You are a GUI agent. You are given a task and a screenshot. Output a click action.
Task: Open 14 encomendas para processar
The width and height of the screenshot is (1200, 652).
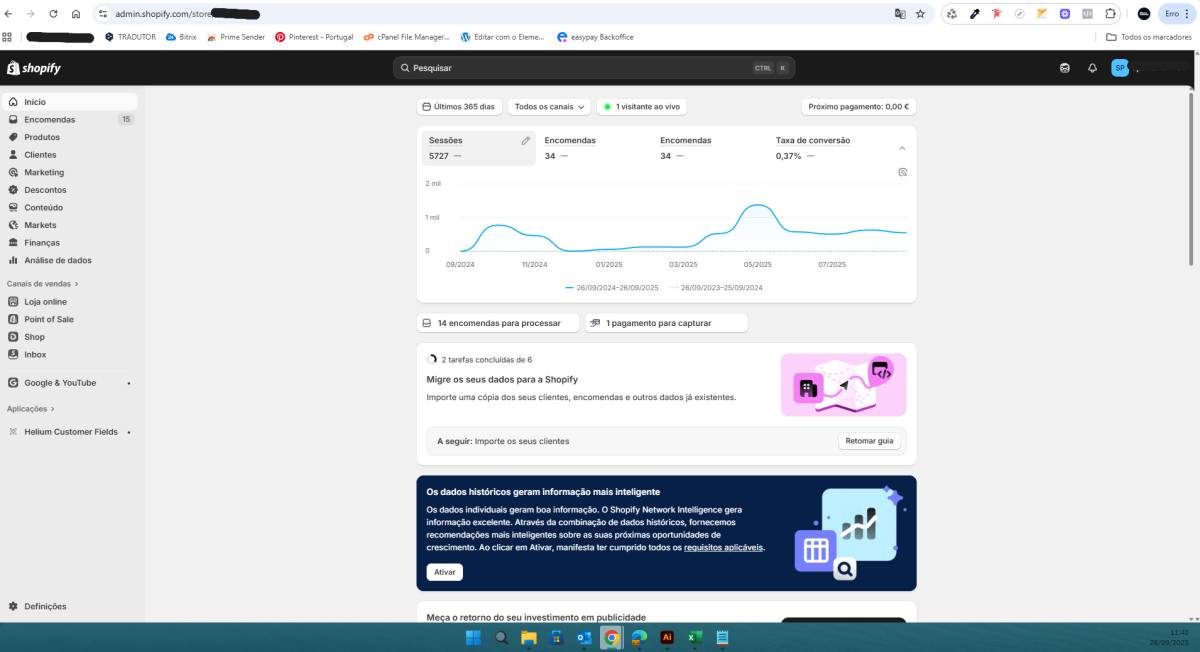pyautogui.click(x=499, y=323)
